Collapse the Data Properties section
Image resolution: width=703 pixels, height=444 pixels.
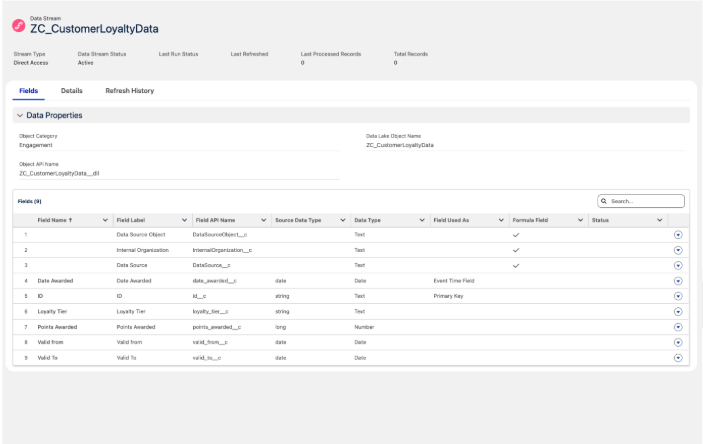20,115
